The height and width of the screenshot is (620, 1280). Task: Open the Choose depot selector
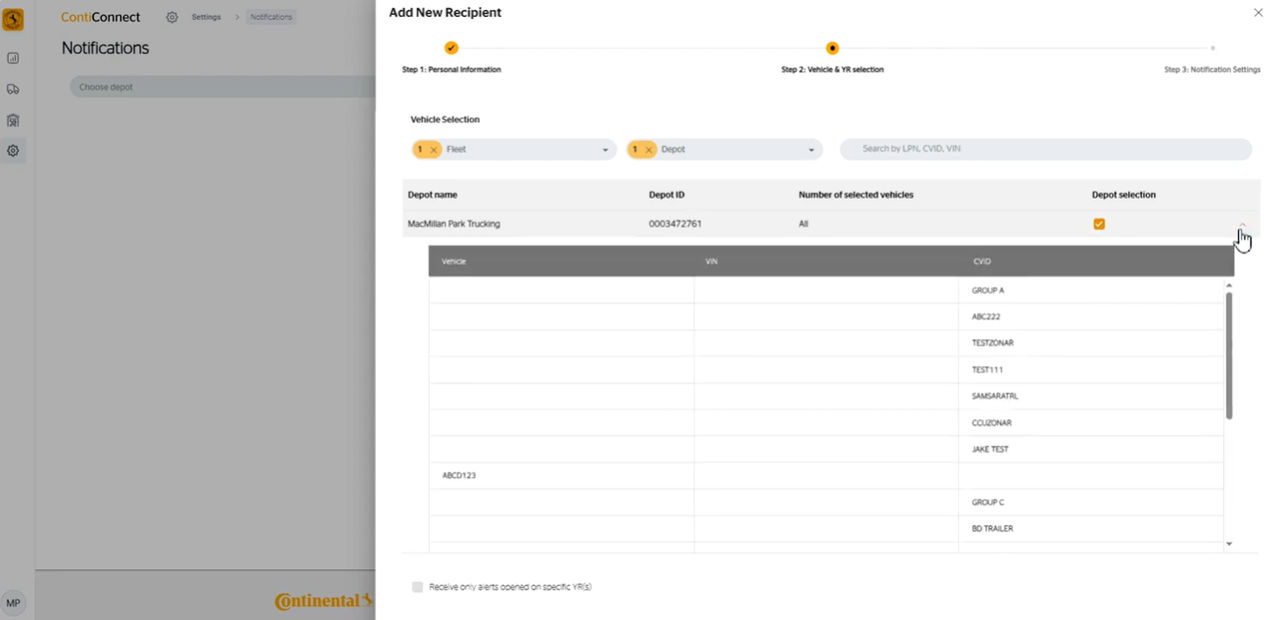tap(222, 87)
